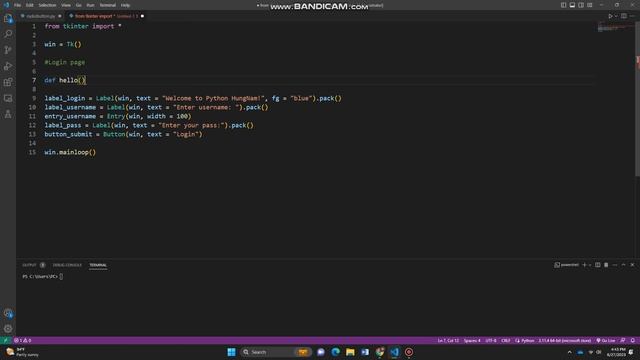Open the Go menu
640x360 pixels.
78,5
